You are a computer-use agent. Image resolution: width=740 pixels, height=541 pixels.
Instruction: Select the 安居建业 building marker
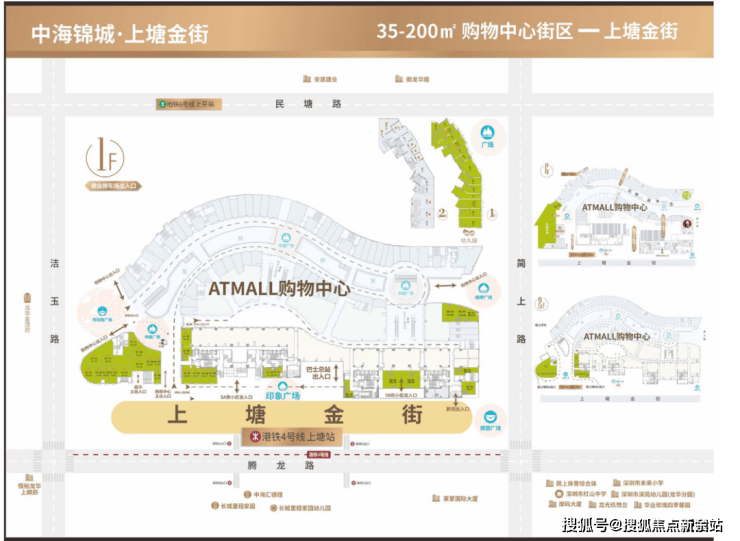(x=320, y=79)
